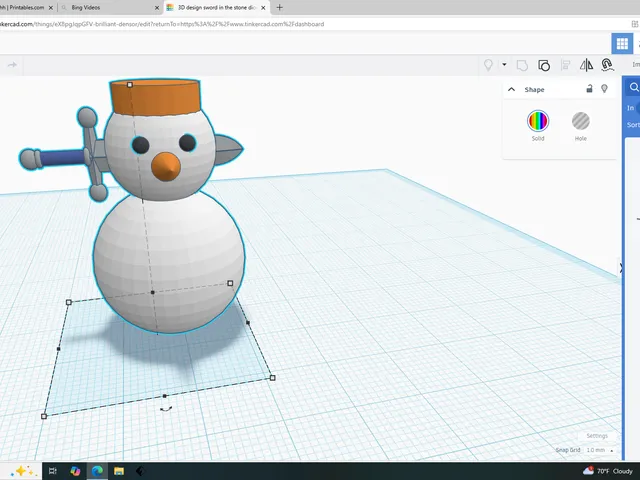Click the Microsoft Edge taskbar icon
The width and height of the screenshot is (640, 480).
pyautogui.click(x=97, y=471)
